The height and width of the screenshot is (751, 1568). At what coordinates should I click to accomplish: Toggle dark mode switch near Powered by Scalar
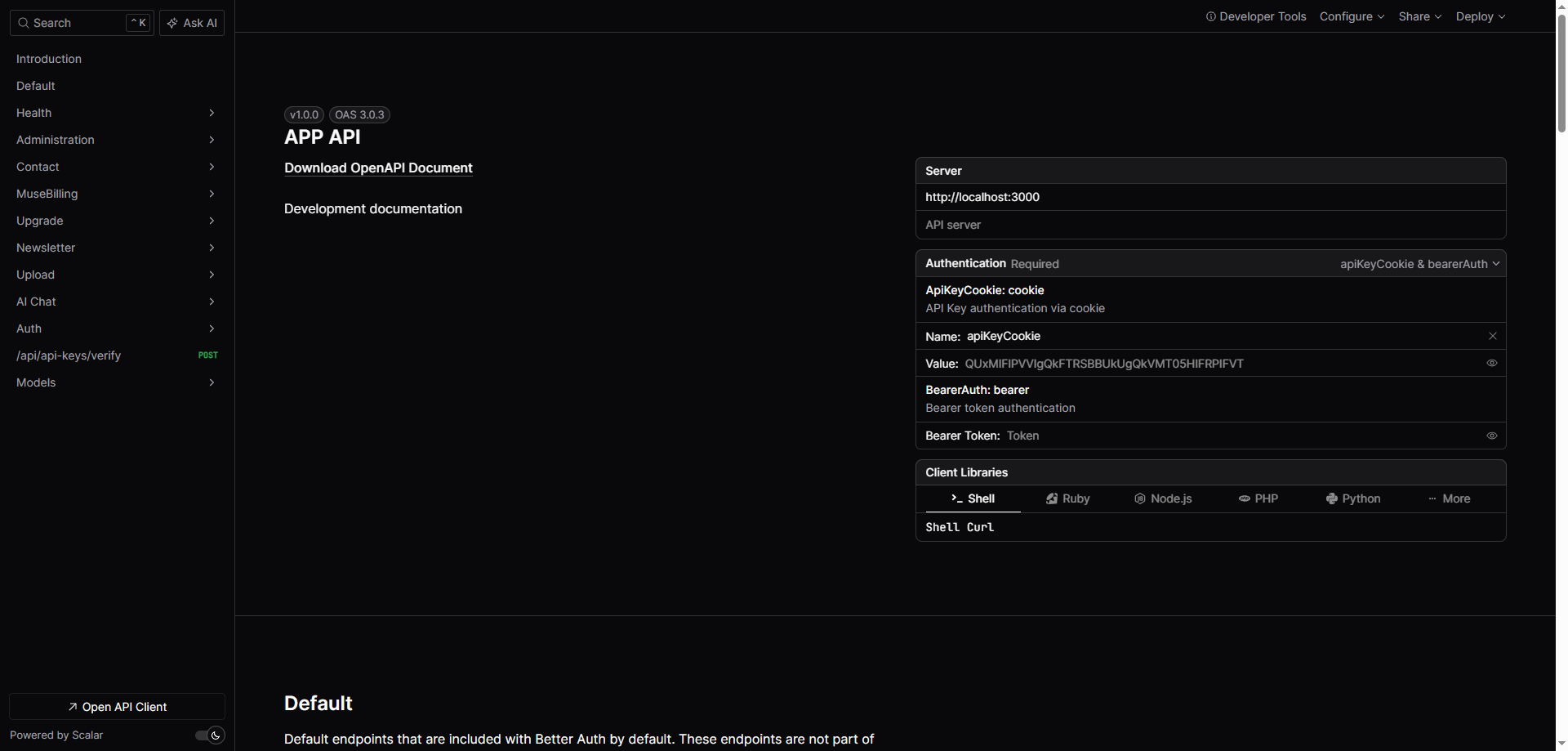pyautogui.click(x=210, y=735)
